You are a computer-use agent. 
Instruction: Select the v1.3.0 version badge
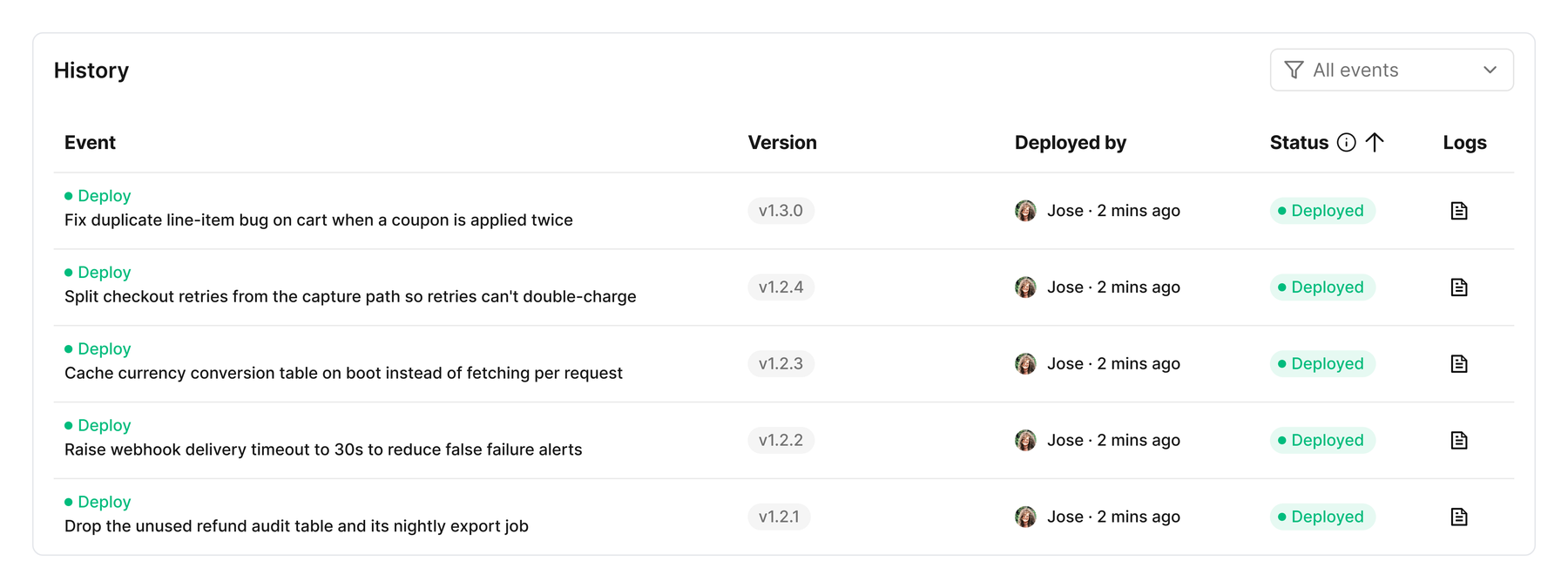click(781, 211)
